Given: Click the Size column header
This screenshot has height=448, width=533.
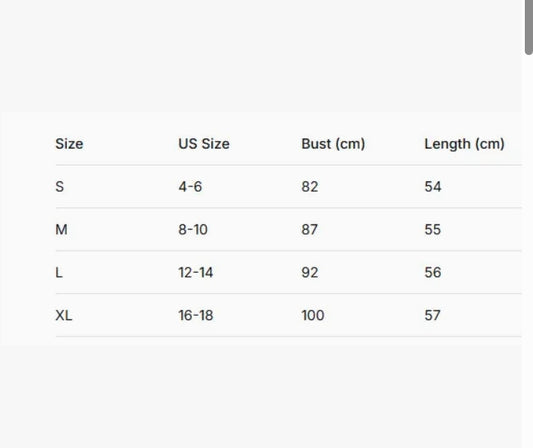Looking at the screenshot, I should coord(69,144).
